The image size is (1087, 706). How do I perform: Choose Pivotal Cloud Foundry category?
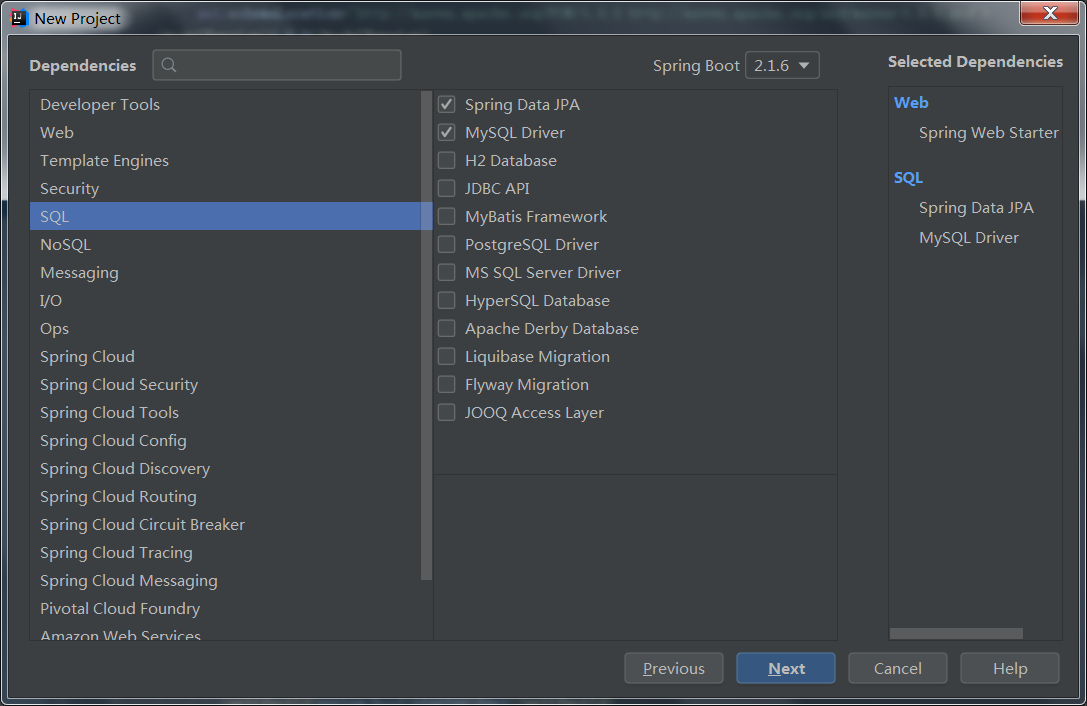tap(225, 609)
